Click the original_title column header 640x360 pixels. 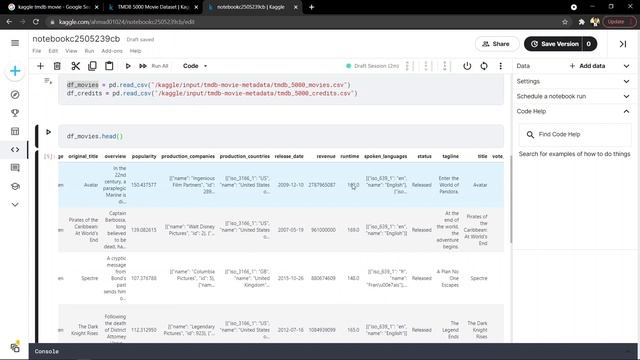pos(83,156)
